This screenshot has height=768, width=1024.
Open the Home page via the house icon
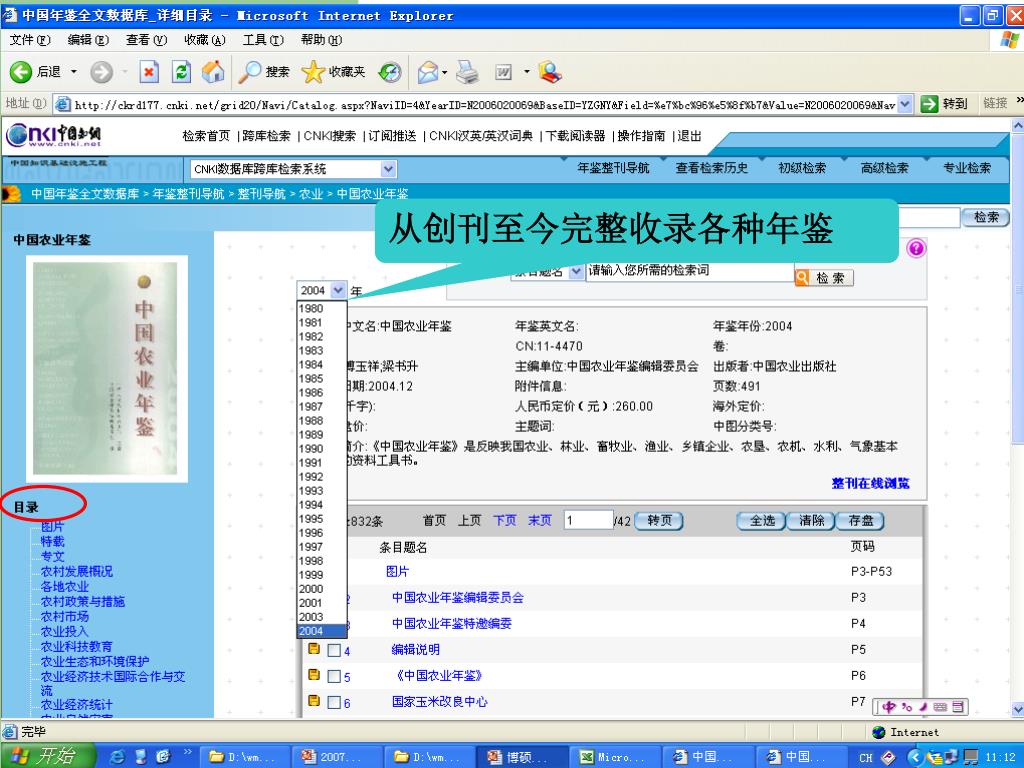pyautogui.click(x=213, y=72)
